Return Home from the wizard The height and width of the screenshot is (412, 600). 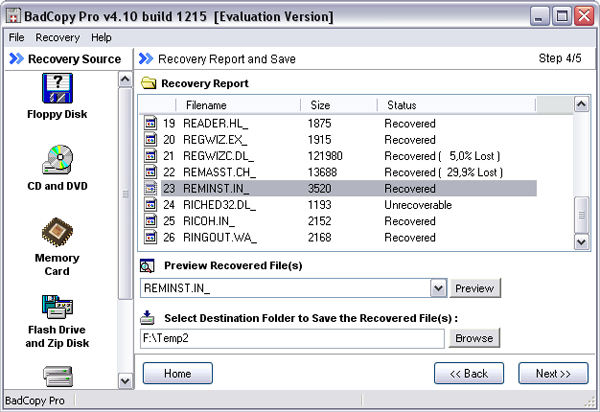pyautogui.click(x=178, y=373)
